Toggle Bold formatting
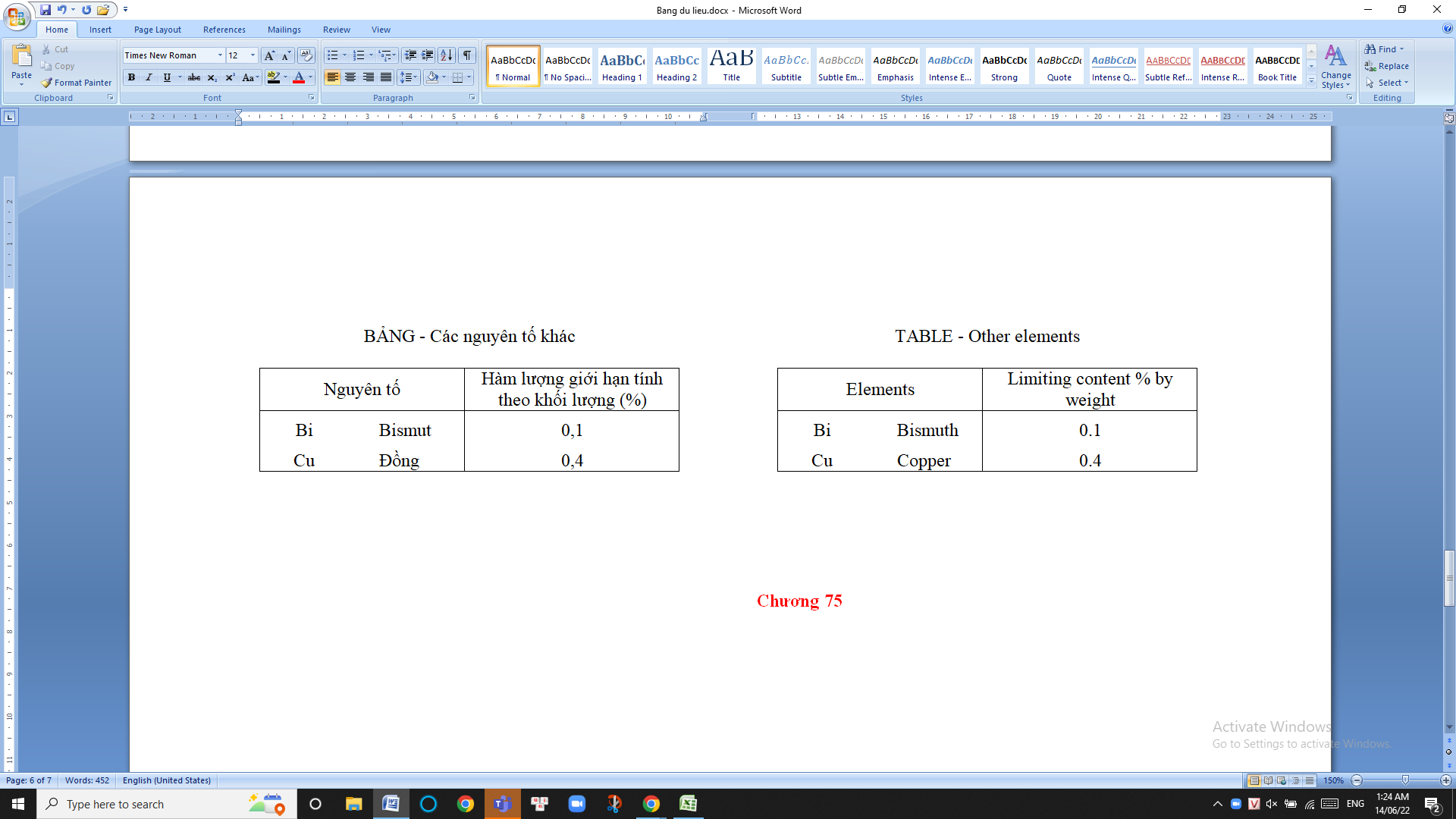Image resolution: width=1456 pixels, height=819 pixels. tap(132, 77)
